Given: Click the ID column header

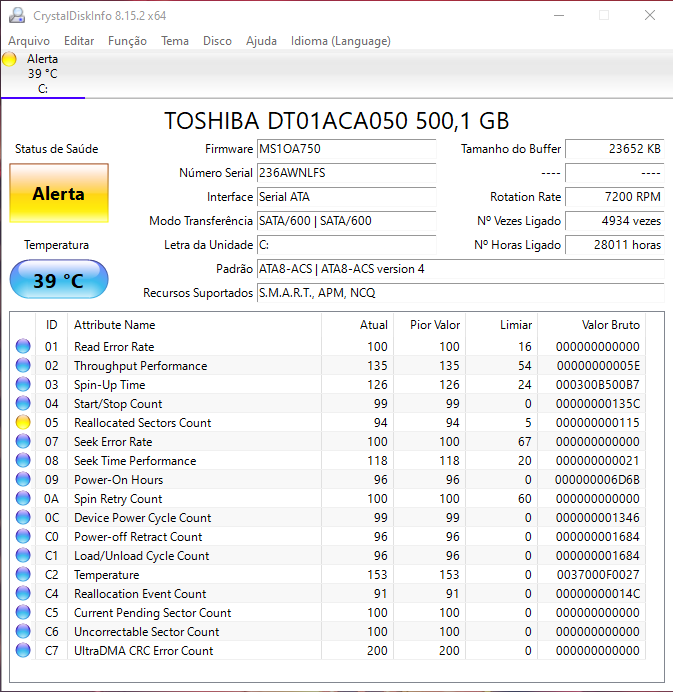Looking at the screenshot, I should click(x=51, y=325).
